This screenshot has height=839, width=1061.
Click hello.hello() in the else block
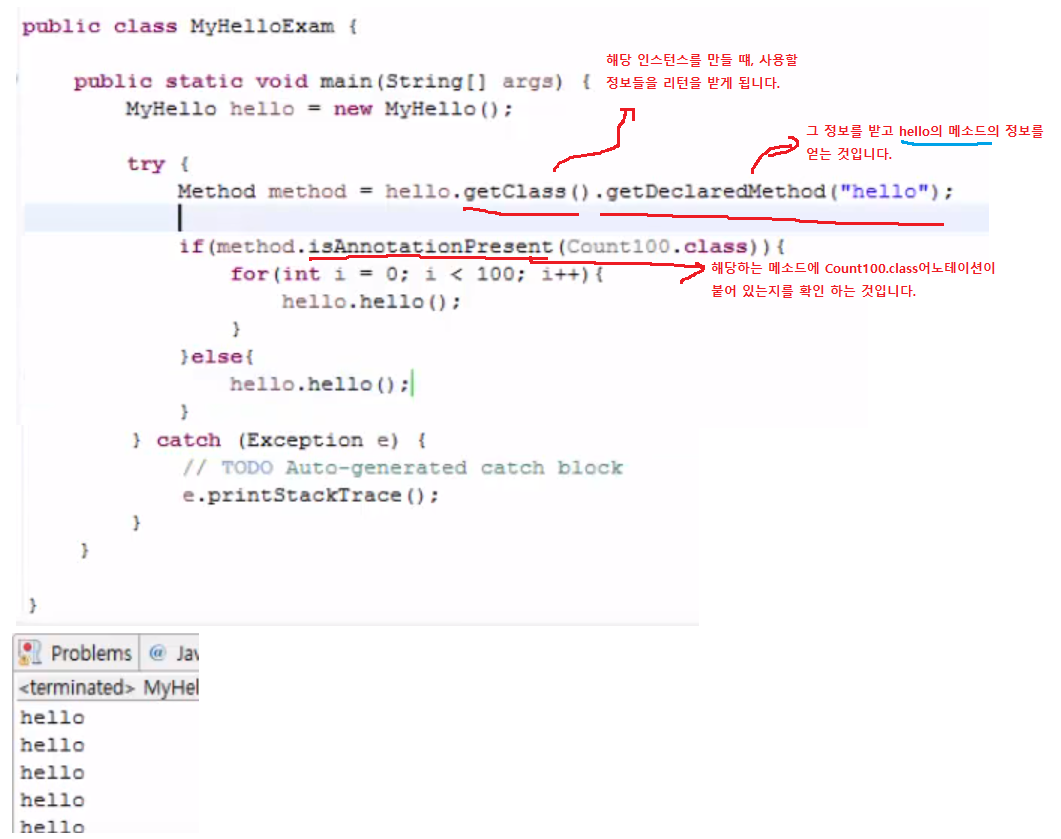319,384
